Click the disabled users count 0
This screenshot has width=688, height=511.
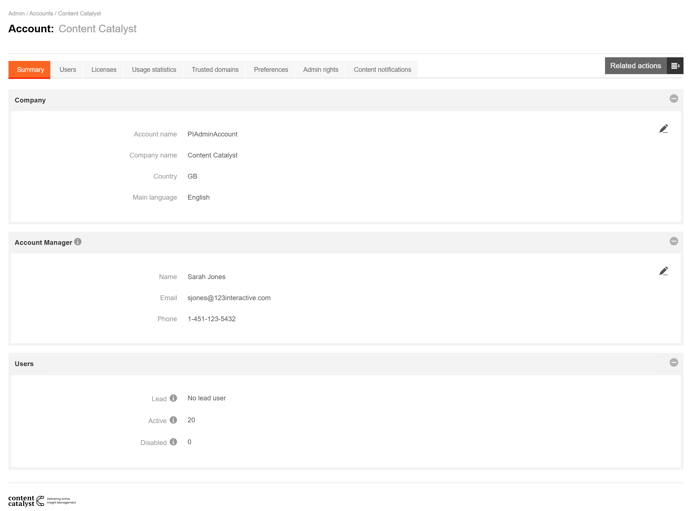coord(190,442)
